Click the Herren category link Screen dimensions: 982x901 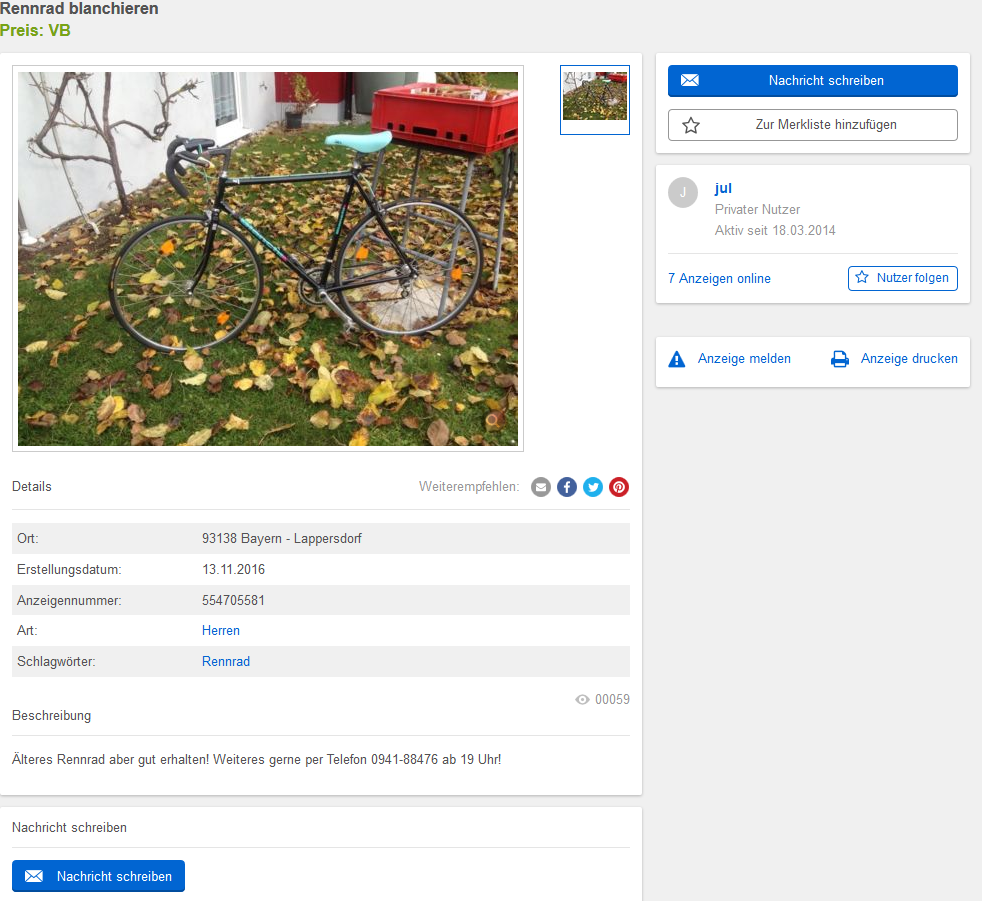(x=221, y=631)
